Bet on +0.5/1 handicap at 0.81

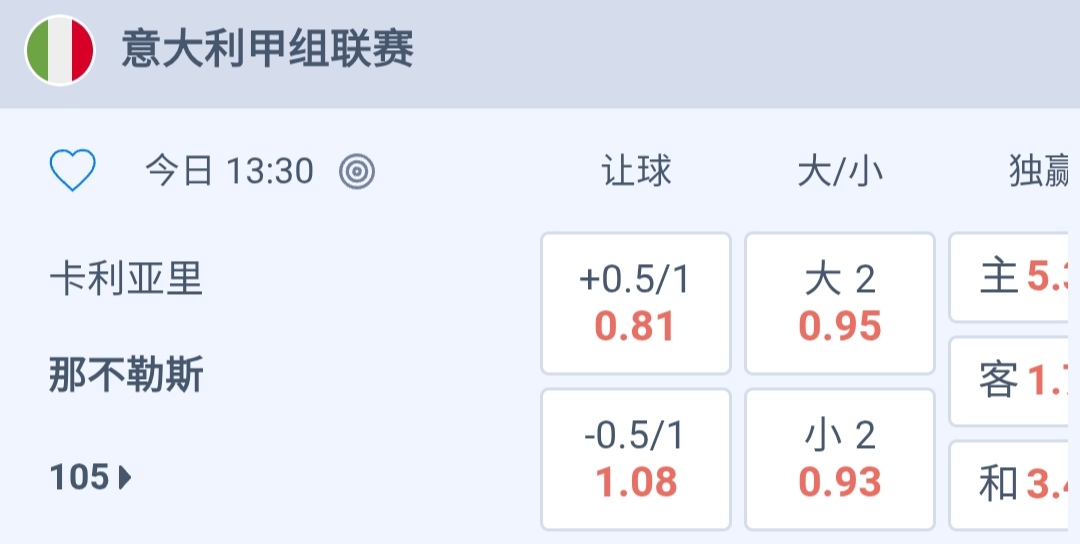[x=636, y=303]
